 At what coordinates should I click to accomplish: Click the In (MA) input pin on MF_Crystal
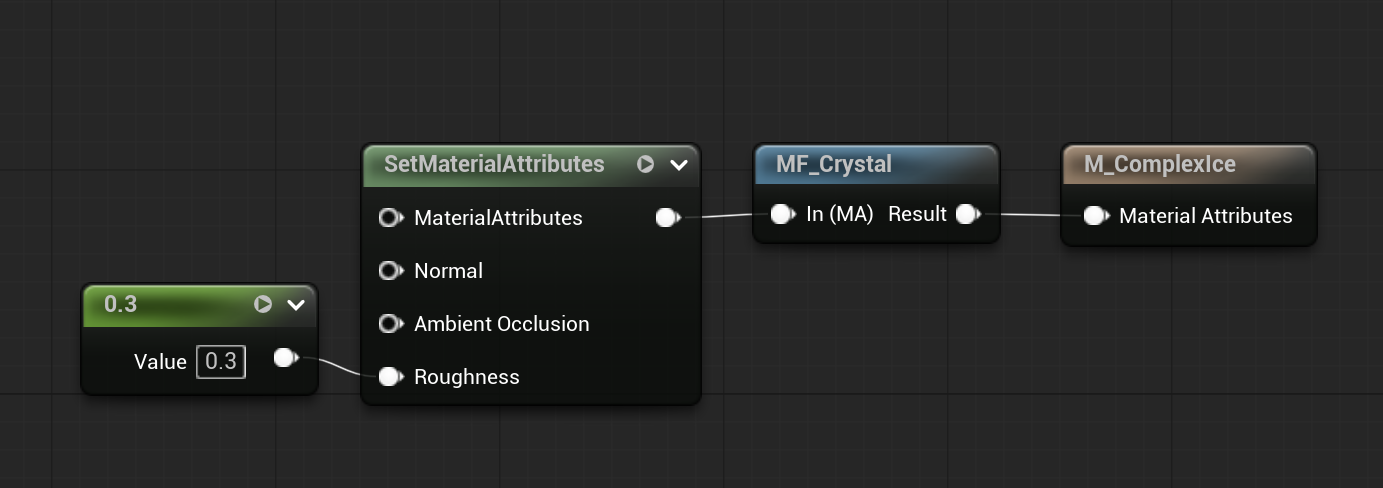782,214
